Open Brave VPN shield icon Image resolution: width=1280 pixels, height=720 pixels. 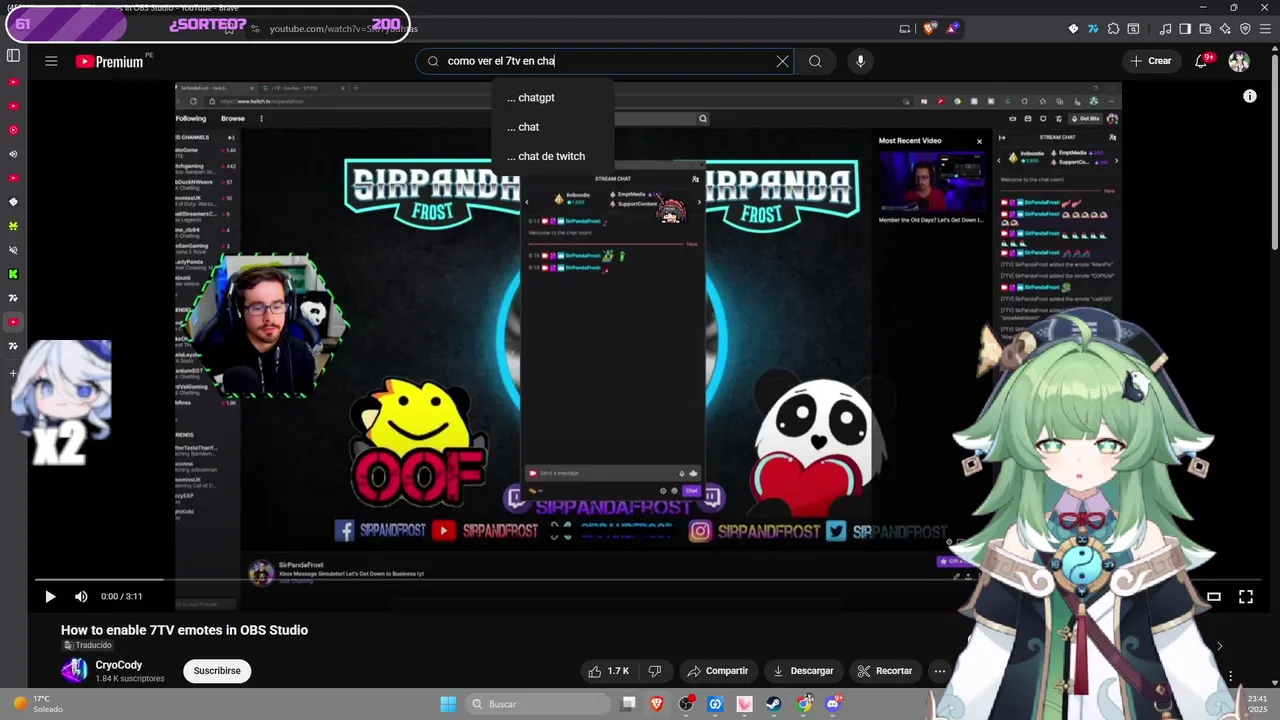1244,29
